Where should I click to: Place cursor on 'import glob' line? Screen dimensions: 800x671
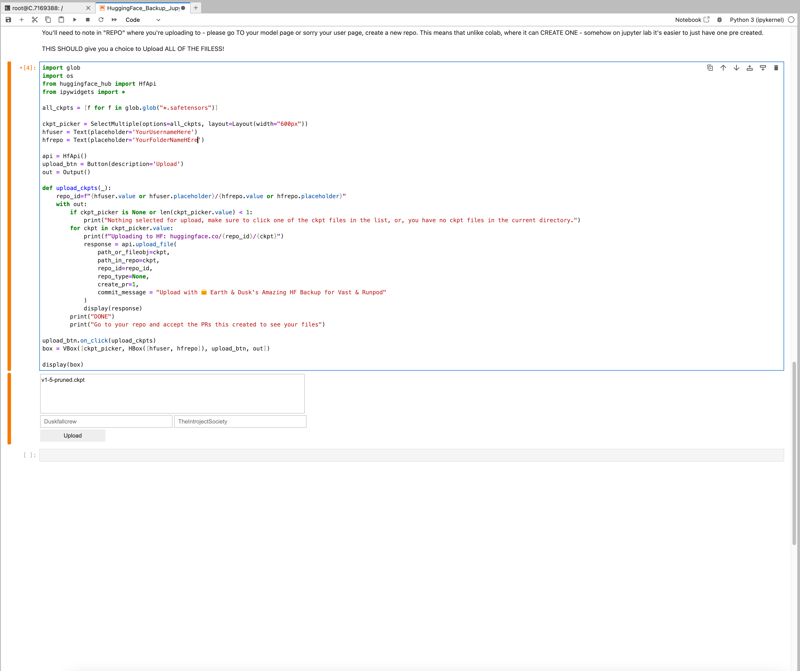(61, 68)
